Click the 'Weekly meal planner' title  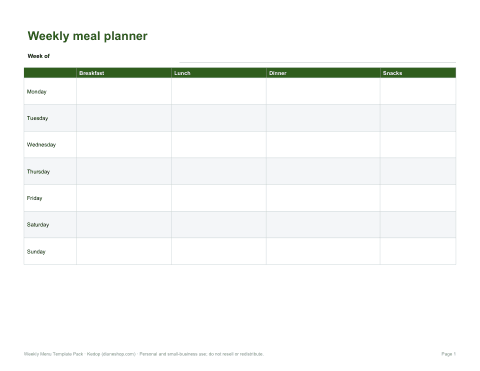[87, 36]
